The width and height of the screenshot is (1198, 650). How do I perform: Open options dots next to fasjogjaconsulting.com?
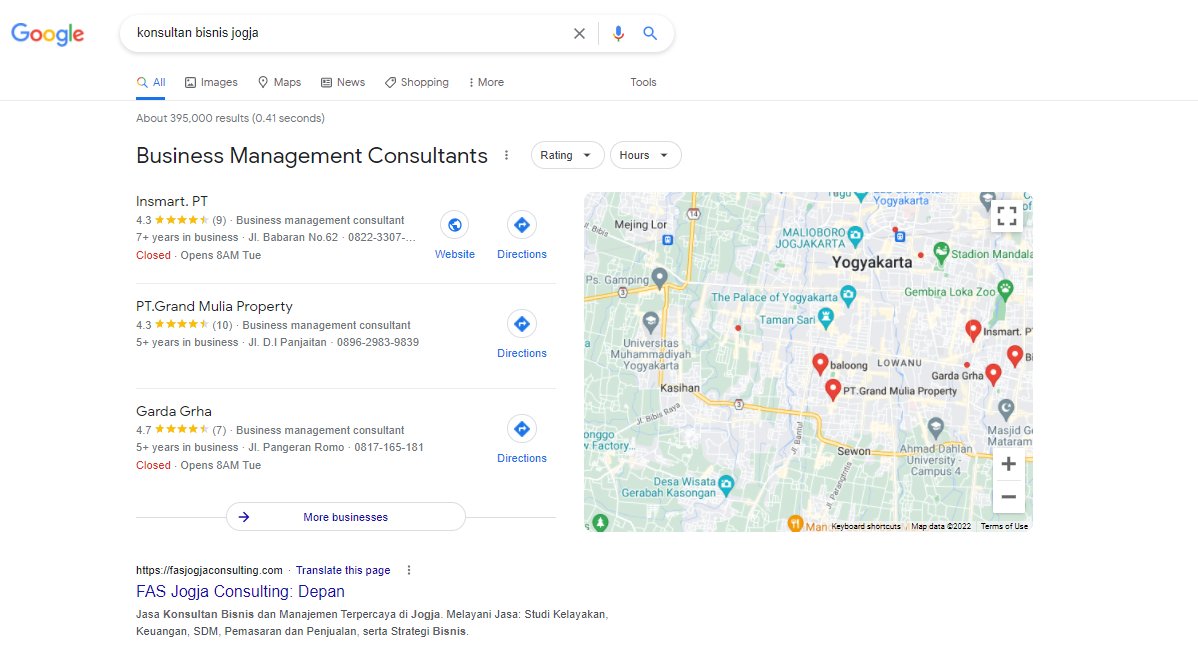click(x=409, y=571)
